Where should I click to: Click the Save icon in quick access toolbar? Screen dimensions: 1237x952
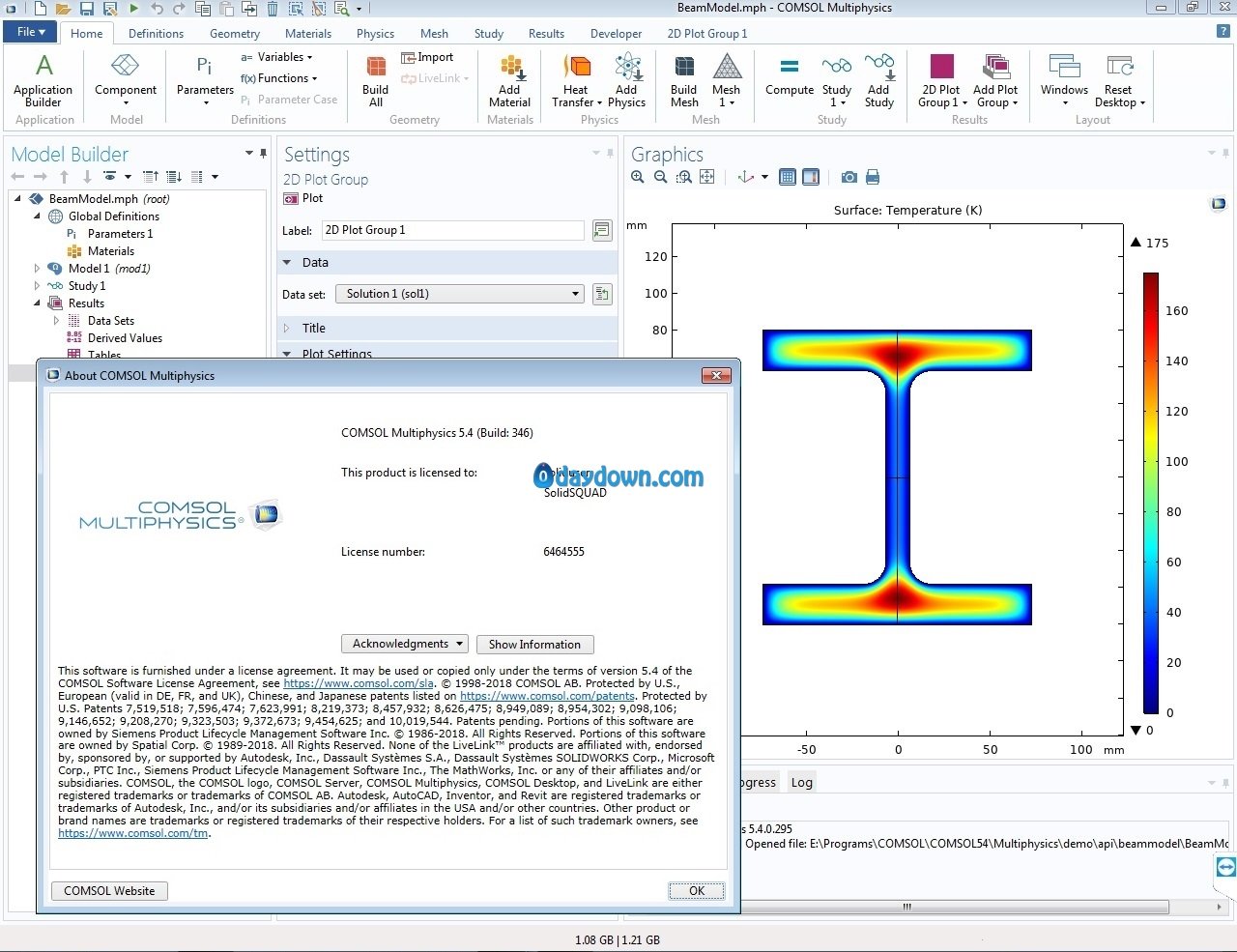pos(87,9)
